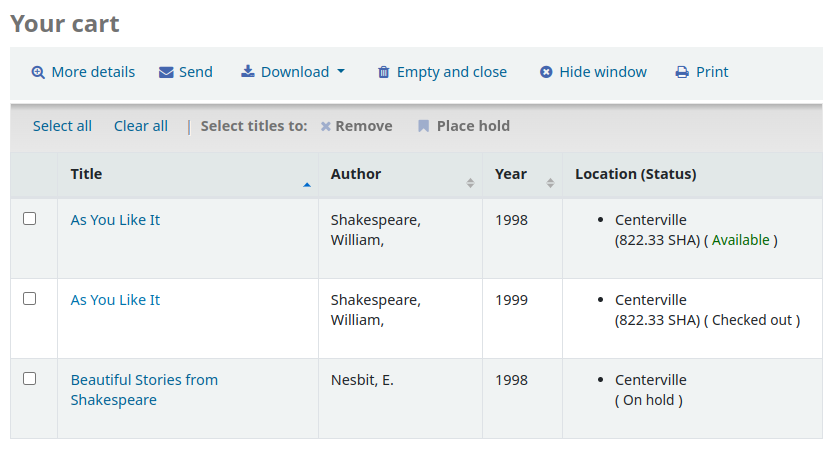Click the Send envelope icon
Viewport: 837px width, 470px height.
166,72
